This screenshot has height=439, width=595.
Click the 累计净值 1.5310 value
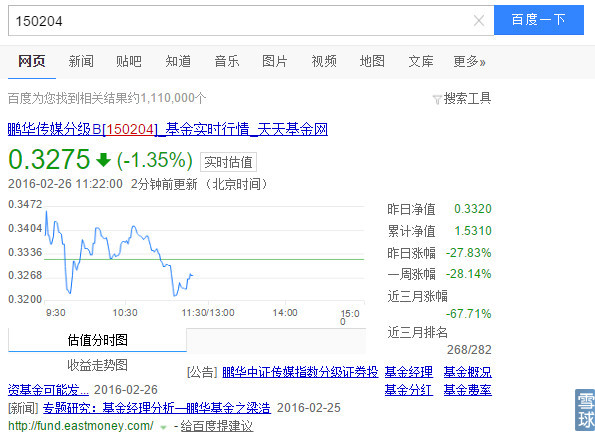(x=473, y=231)
